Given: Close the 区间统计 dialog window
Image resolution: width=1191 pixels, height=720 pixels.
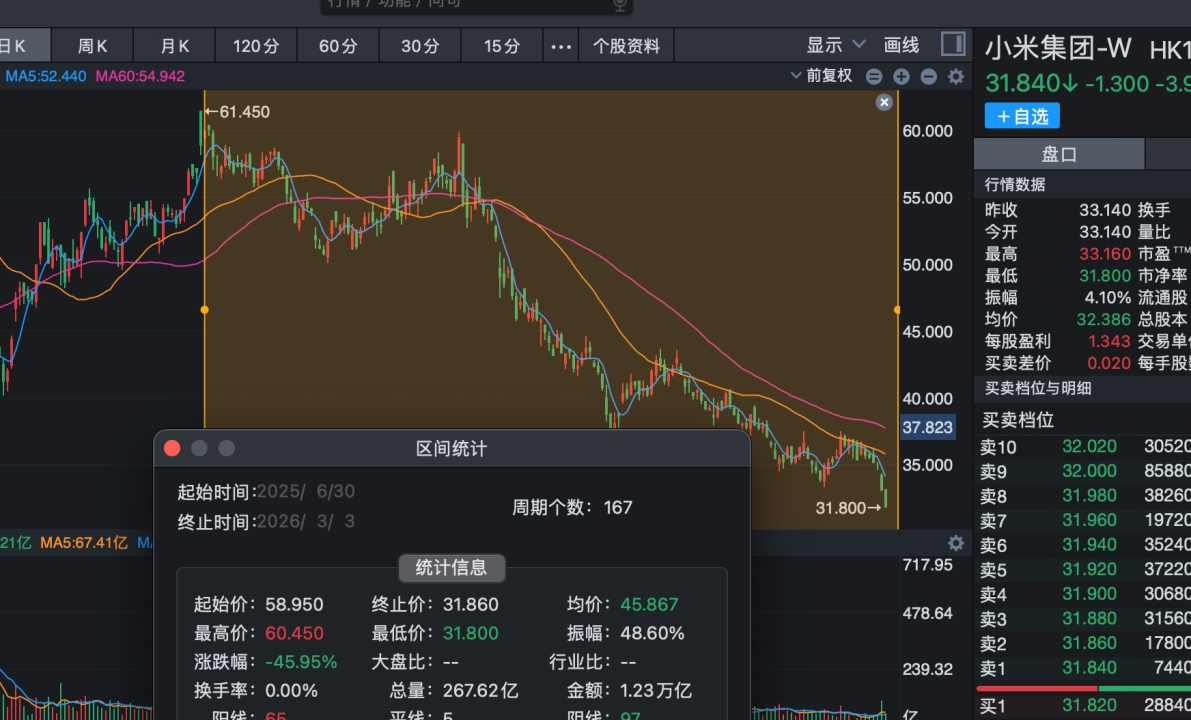Looking at the screenshot, I should 172,449.
